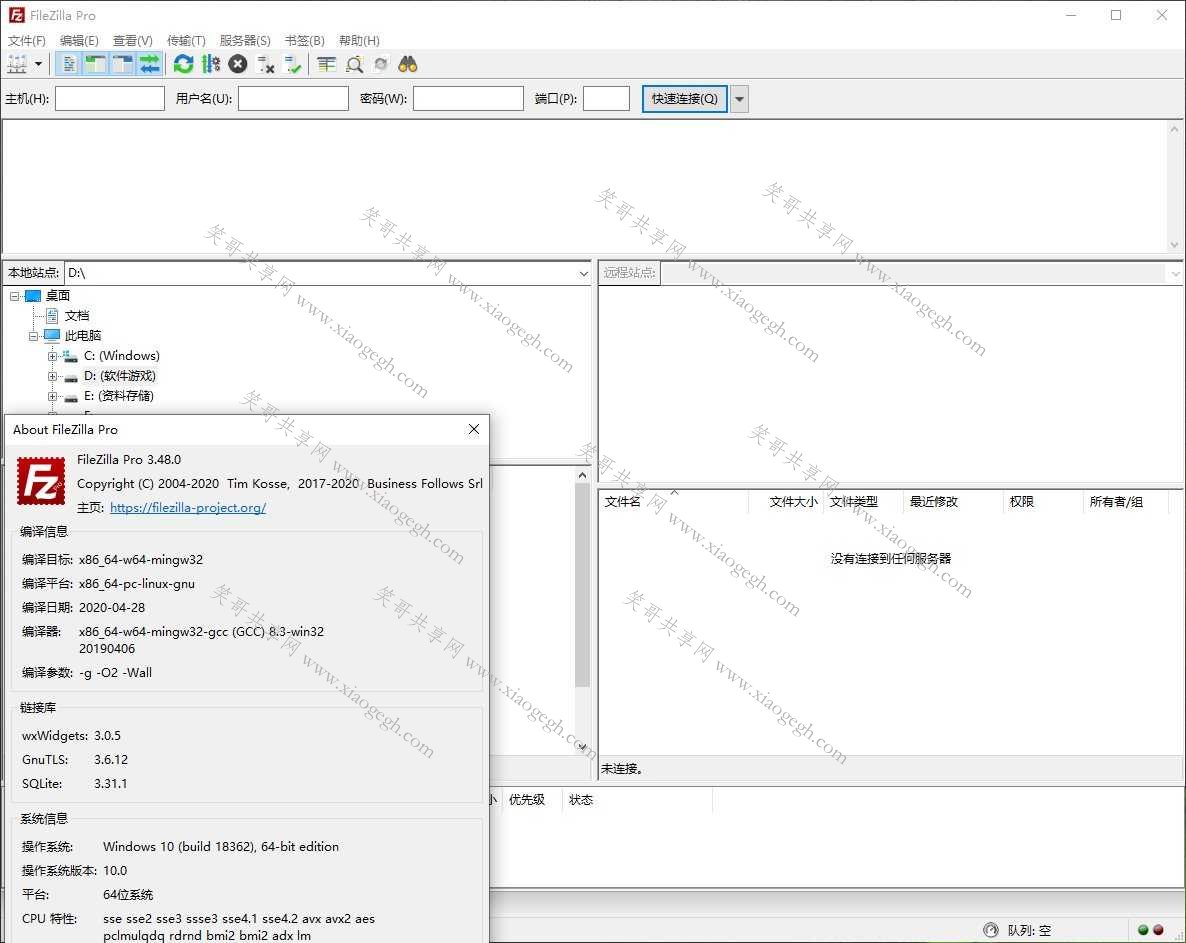
Task: Open the 服务器(S) menu
Action: pyautogui.click(x=245, y=40)
